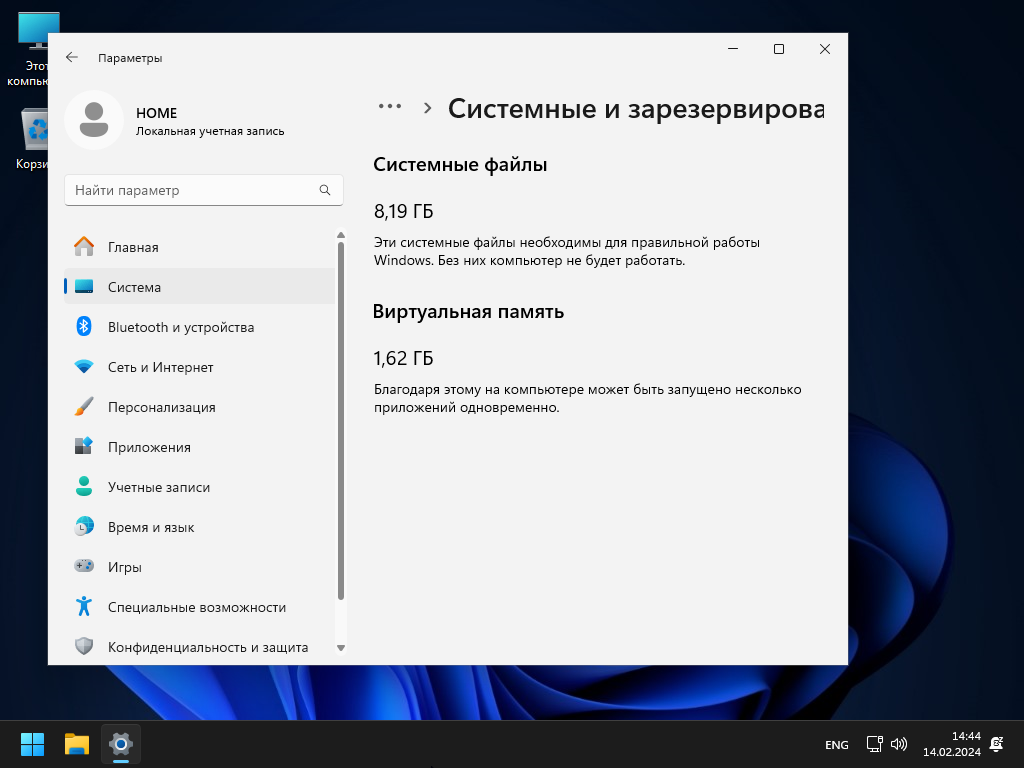
Task: Open the Приложения section
Action: (149, 447)
